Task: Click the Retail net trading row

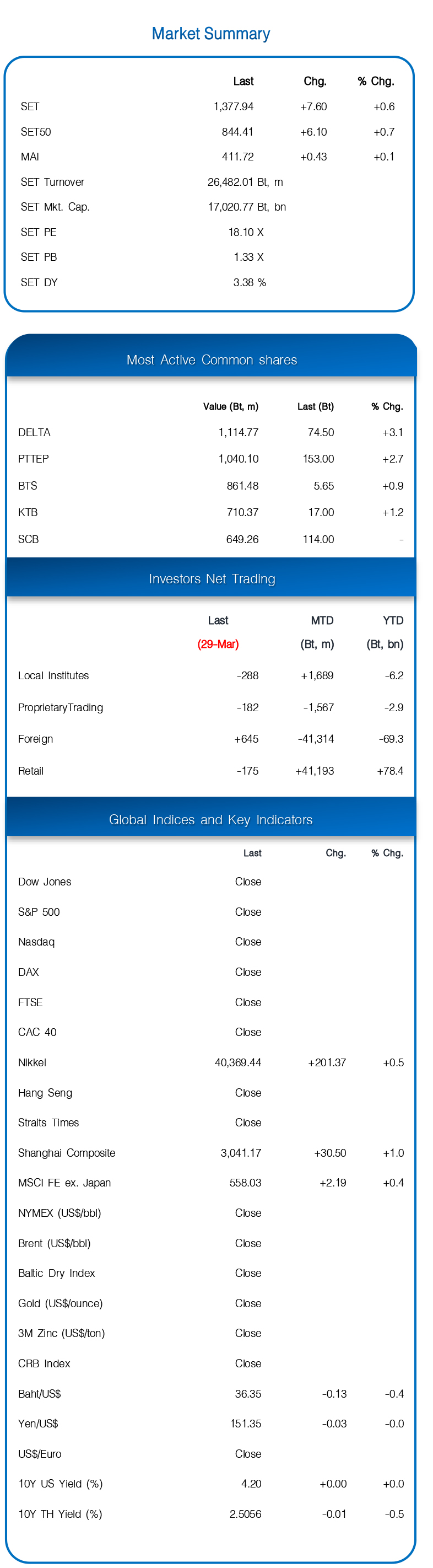Action: coord(210,771)
